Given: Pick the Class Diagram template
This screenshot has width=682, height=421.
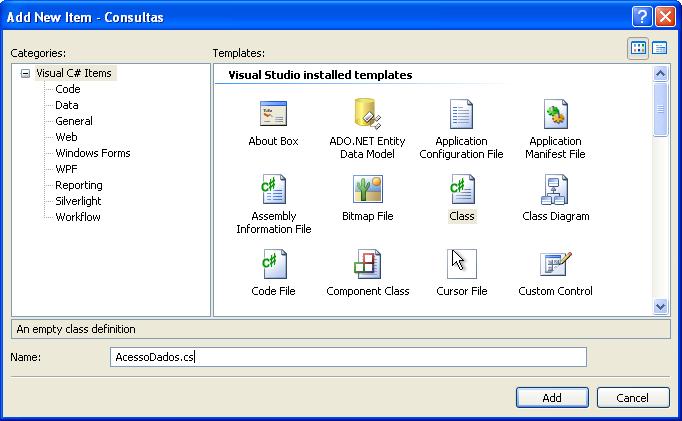Looking at the screenshot, I should (555, 190).
